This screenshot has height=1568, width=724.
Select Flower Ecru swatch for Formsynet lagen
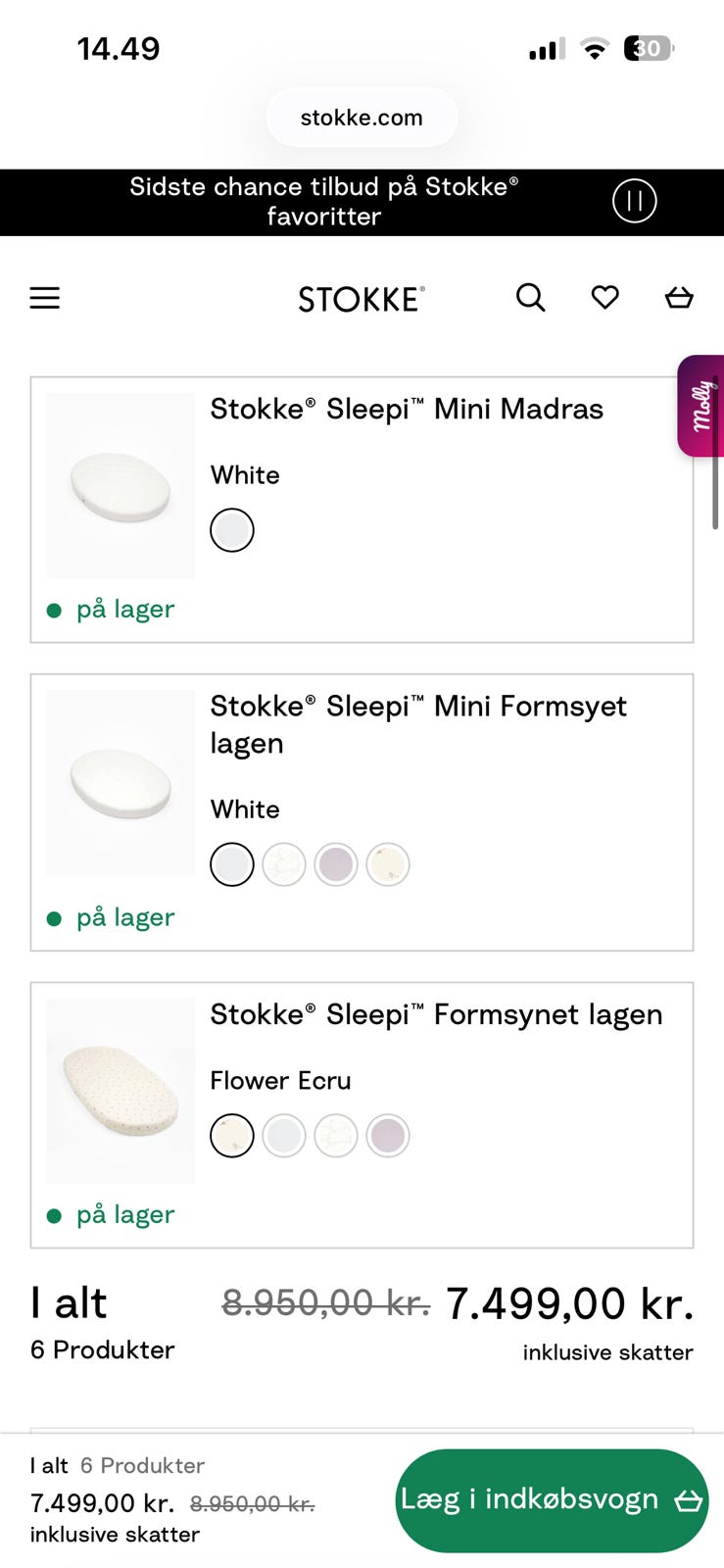pos(232,1136)
